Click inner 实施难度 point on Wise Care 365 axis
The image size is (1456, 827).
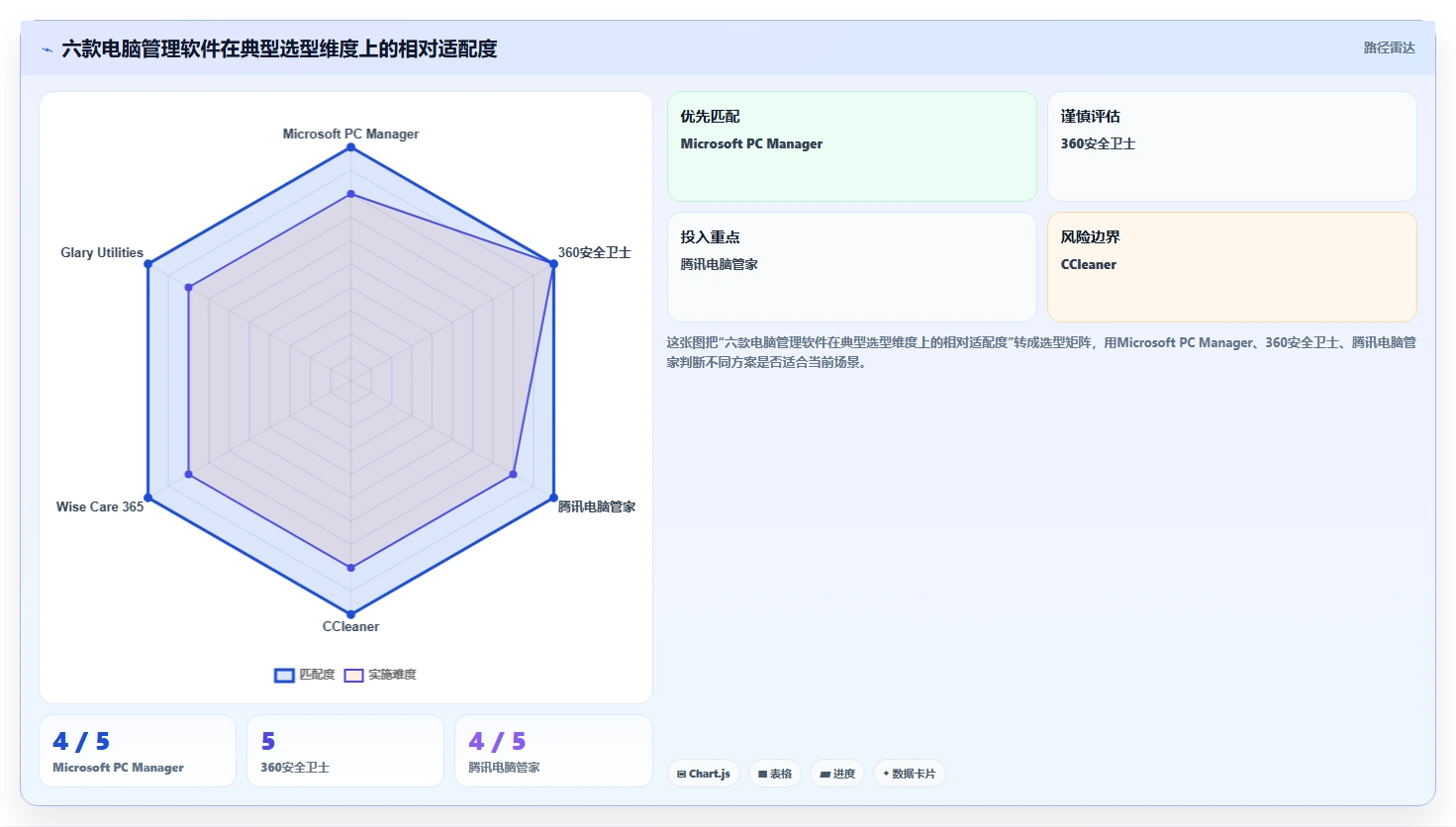pos(188,475)
